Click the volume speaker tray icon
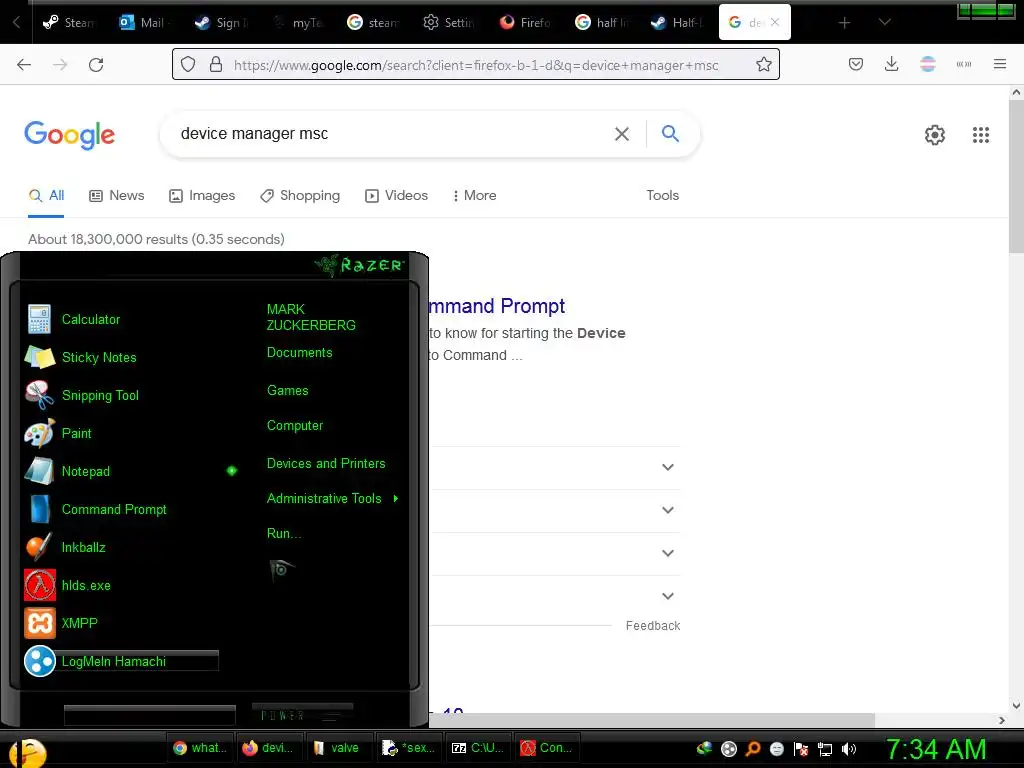1024x768 pixels. pos(849,749)
